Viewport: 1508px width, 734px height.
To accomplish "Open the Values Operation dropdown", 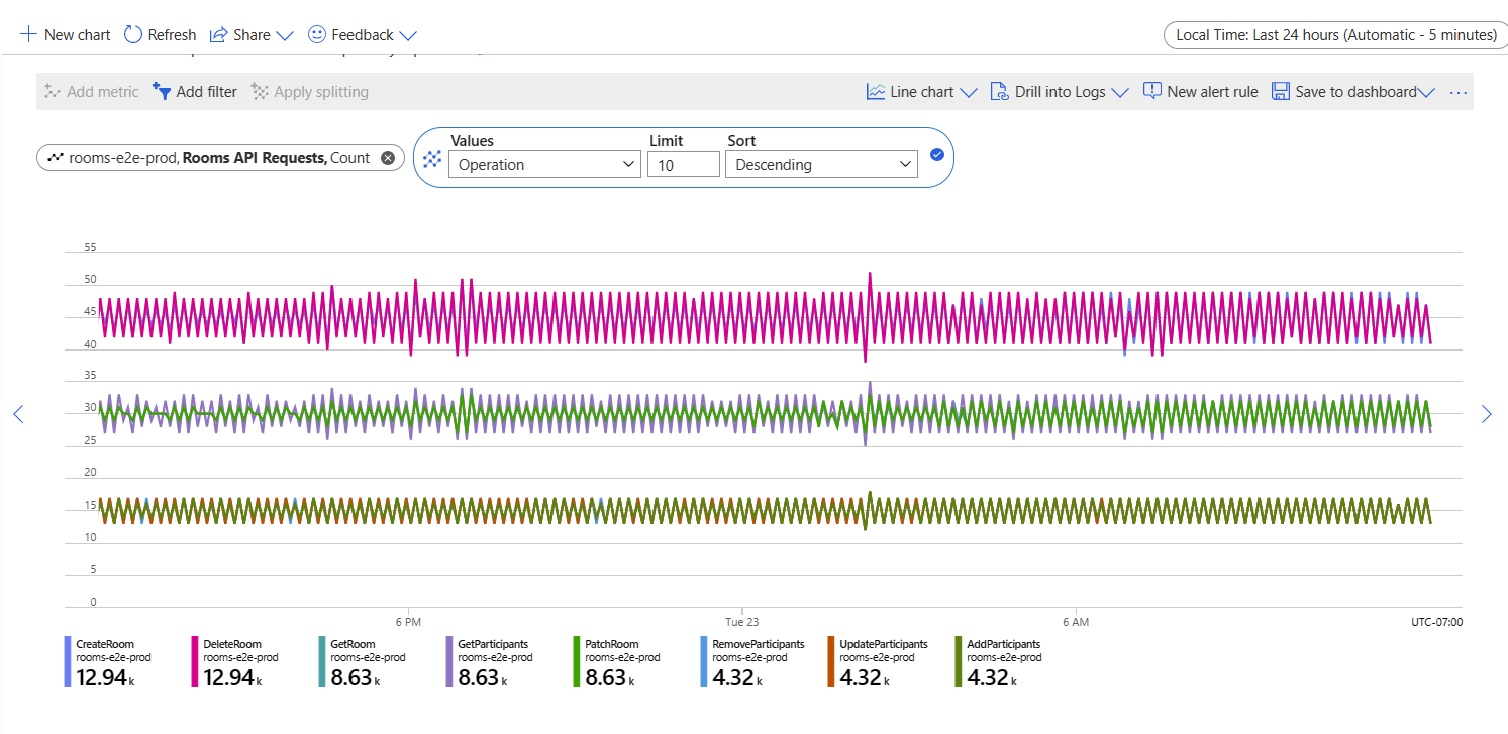I will click(x=544, y=165).
